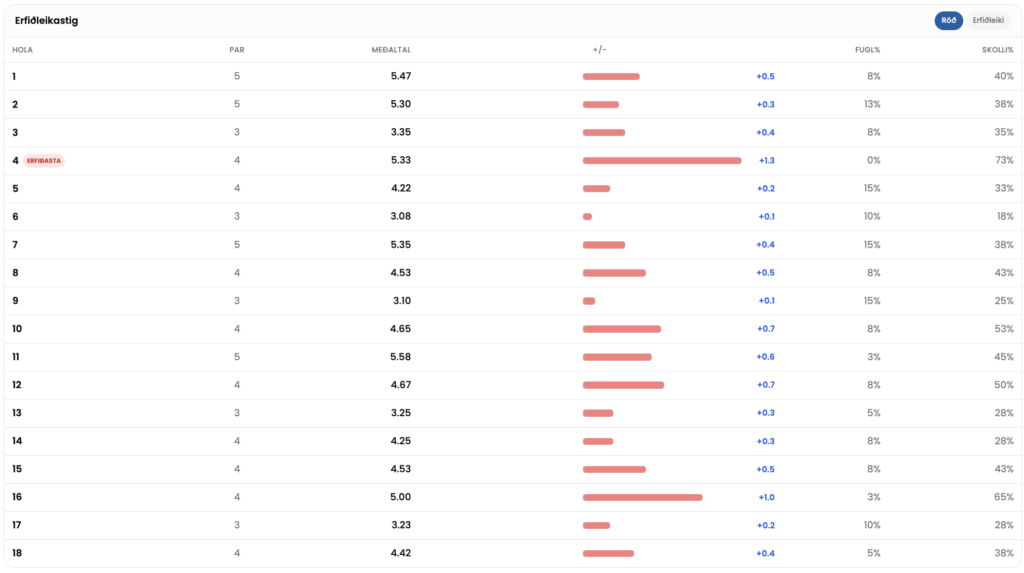Select the hole 4 difficulty bar
The height and width of the screenshot is (573, 1024).
[662, 161]
